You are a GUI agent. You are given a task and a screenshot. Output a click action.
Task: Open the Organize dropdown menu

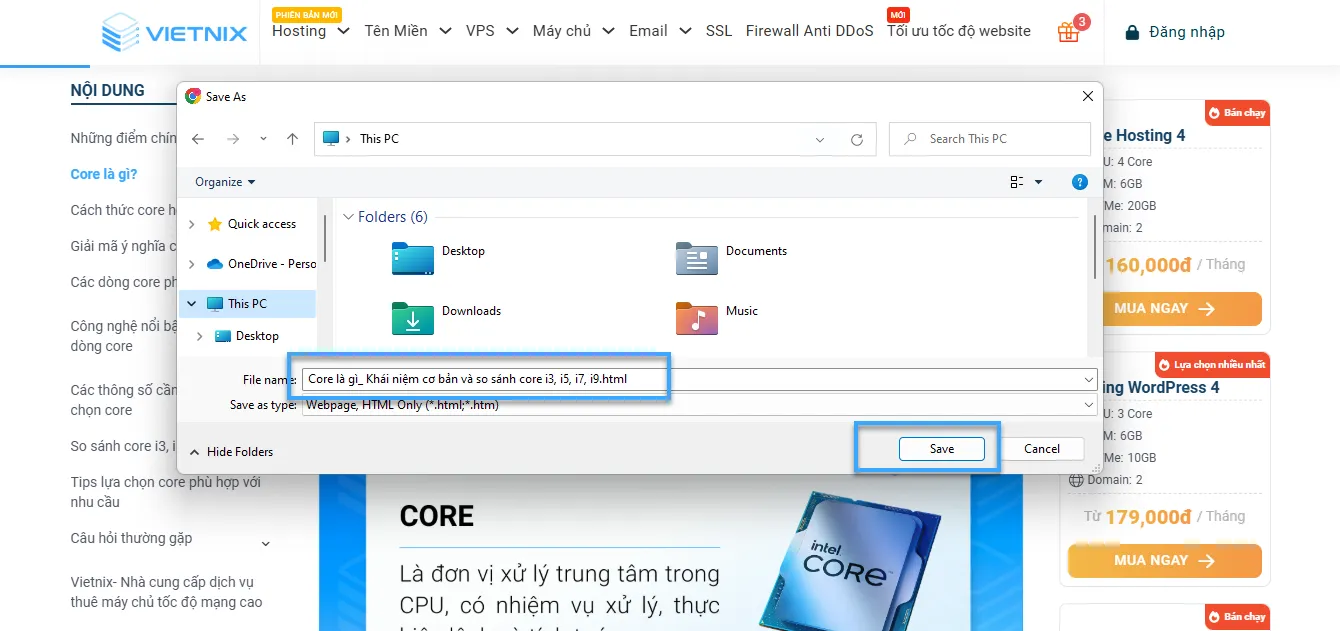[x=225, y=182]
